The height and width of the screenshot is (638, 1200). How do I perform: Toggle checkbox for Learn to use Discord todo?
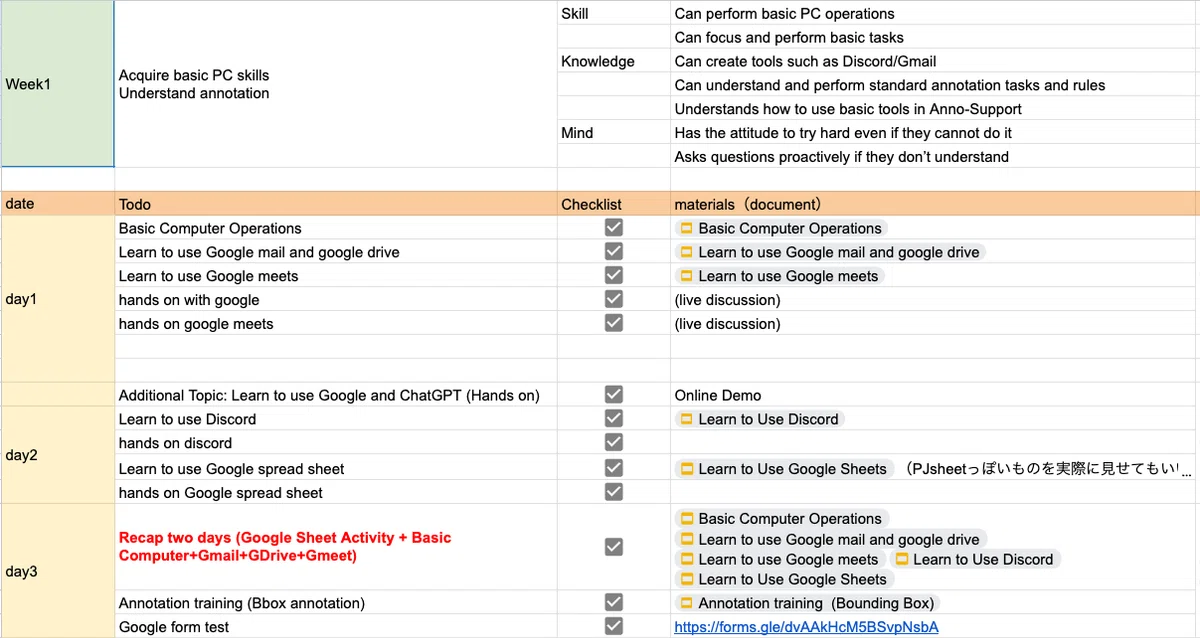click(614, 419)
